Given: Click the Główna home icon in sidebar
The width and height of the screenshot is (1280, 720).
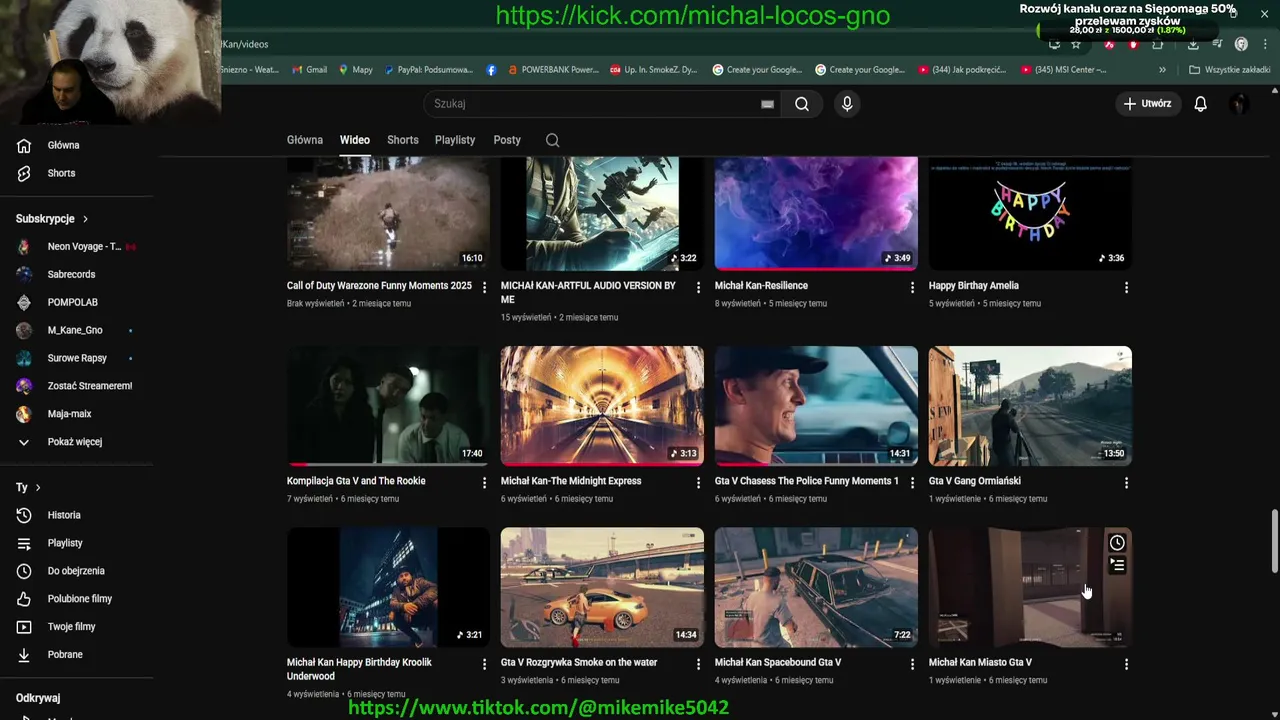Looking at the screenshot, I should point(24,146).
